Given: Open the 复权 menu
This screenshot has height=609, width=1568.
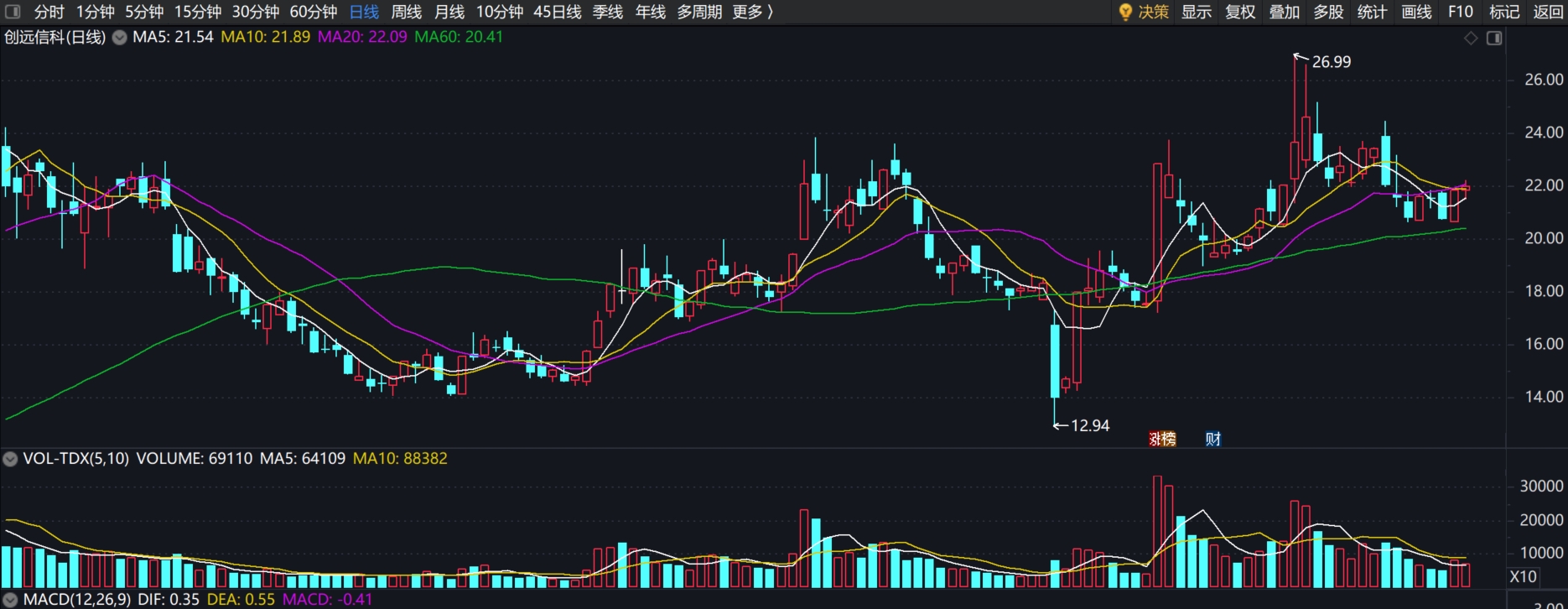Looking at the screenshot, I should pyautogui.click(x=1240, y=12).
